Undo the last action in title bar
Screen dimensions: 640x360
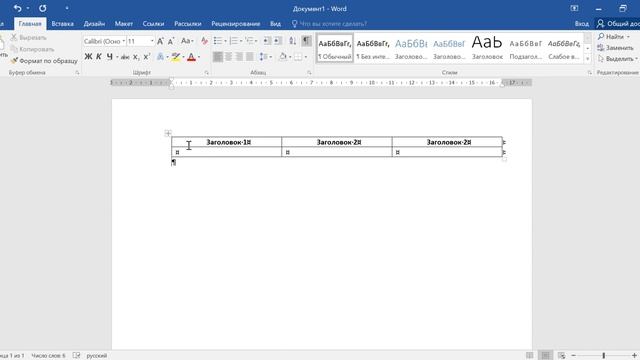tap(18, 8)
